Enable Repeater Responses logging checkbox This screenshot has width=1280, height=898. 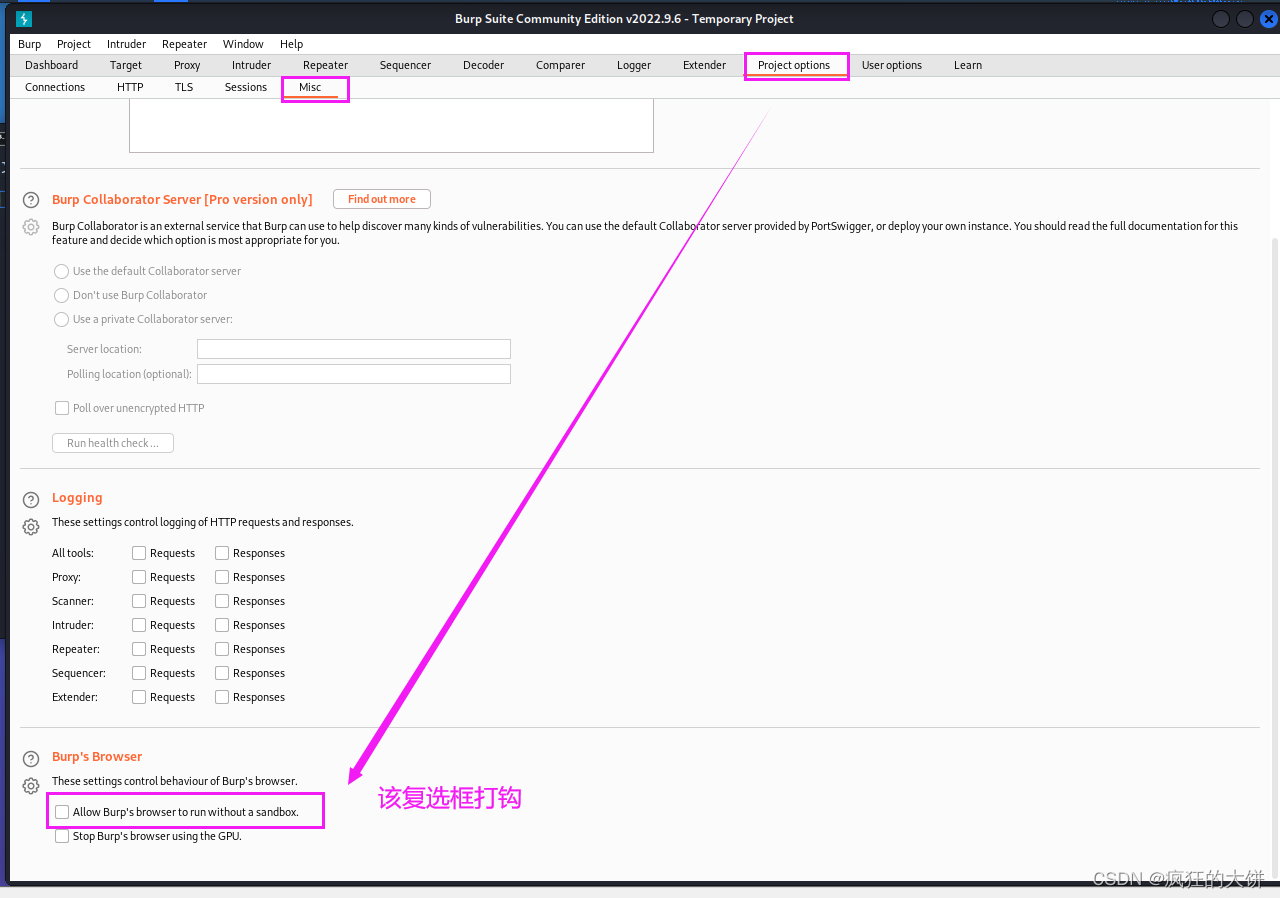click(x=222, y=649)
